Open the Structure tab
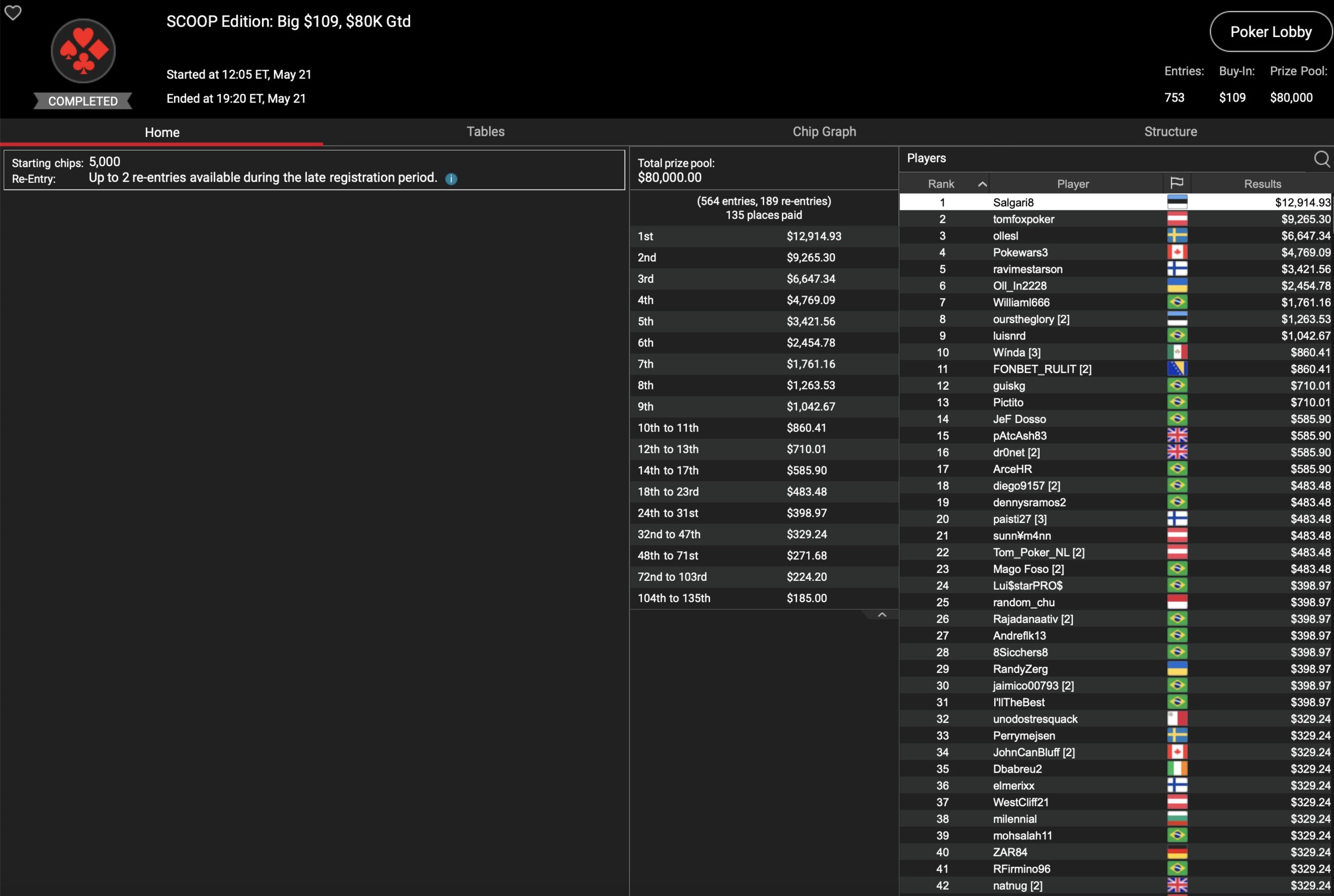 (x=1170, y=131)
